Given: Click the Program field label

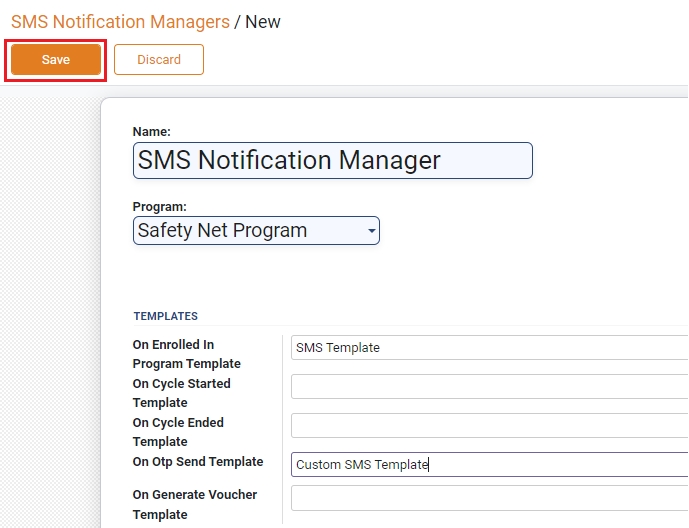Looking at the screenshot, I should [160, 207].
